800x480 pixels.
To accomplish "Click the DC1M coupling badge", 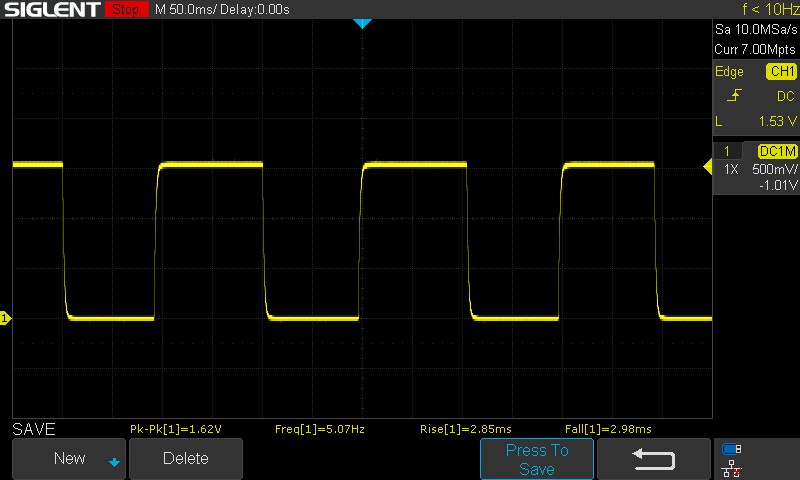I will tap(777, 151).
